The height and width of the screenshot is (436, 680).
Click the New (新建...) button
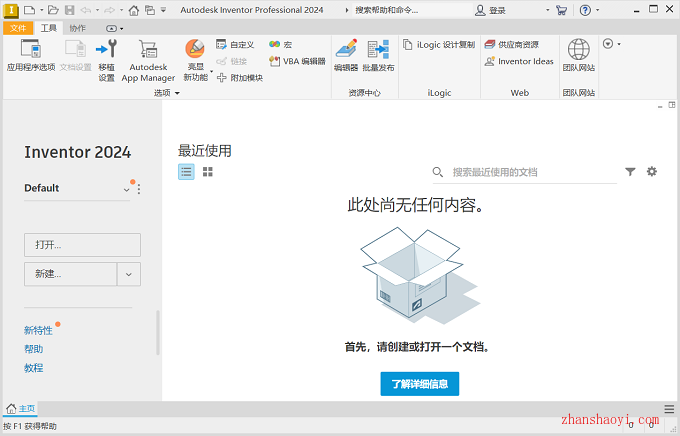[70, 274]
